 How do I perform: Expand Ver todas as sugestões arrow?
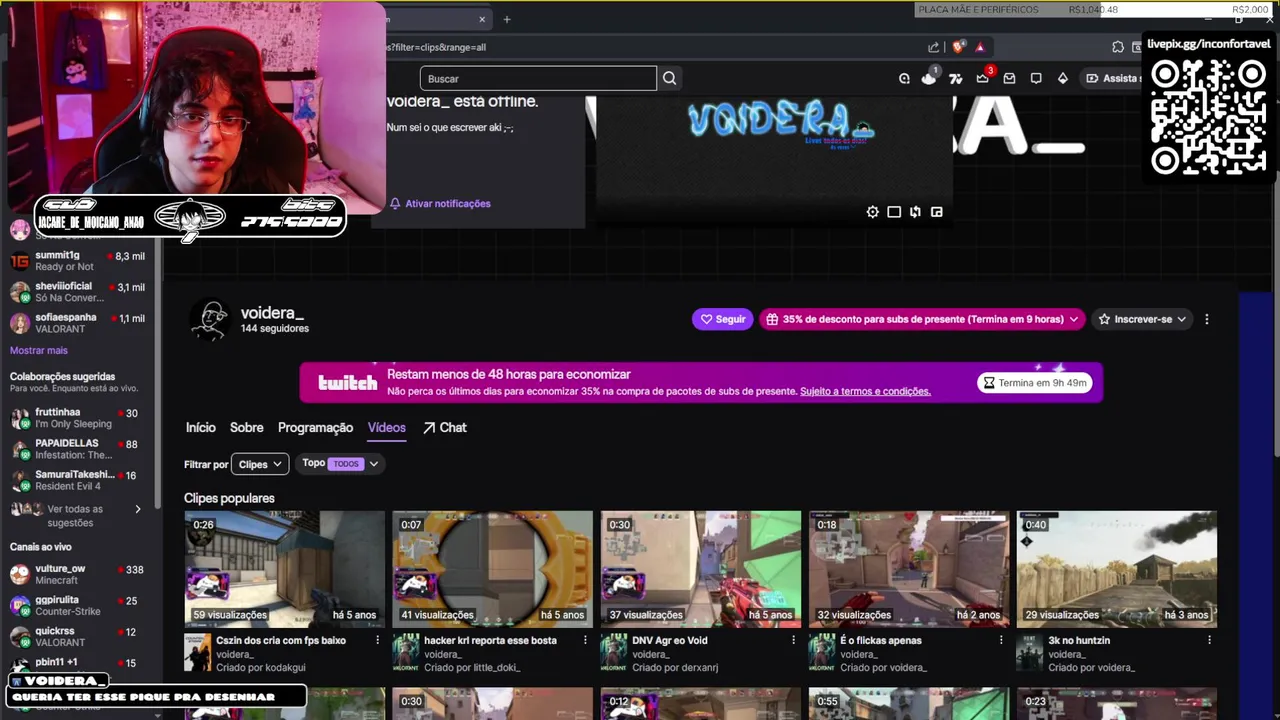(x=138, y=509)
